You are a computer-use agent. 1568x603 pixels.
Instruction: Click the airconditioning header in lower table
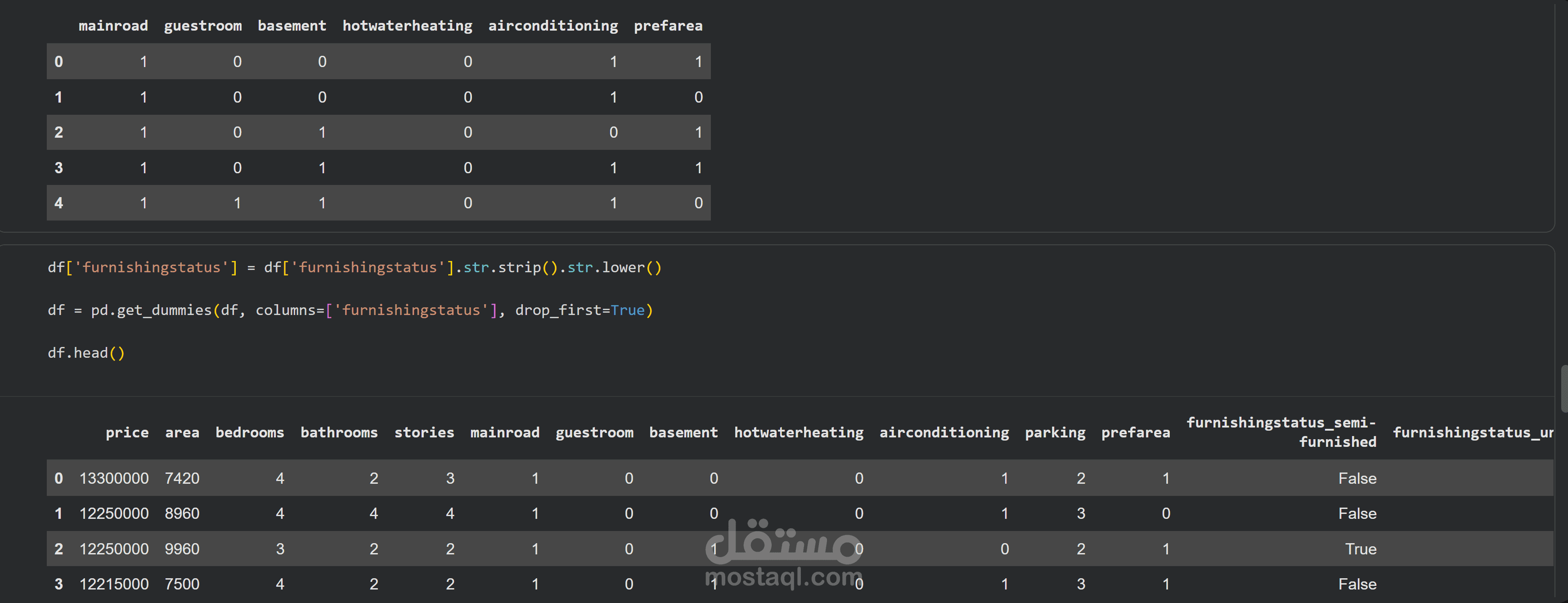pyautogui.click(x=944, y=432)
